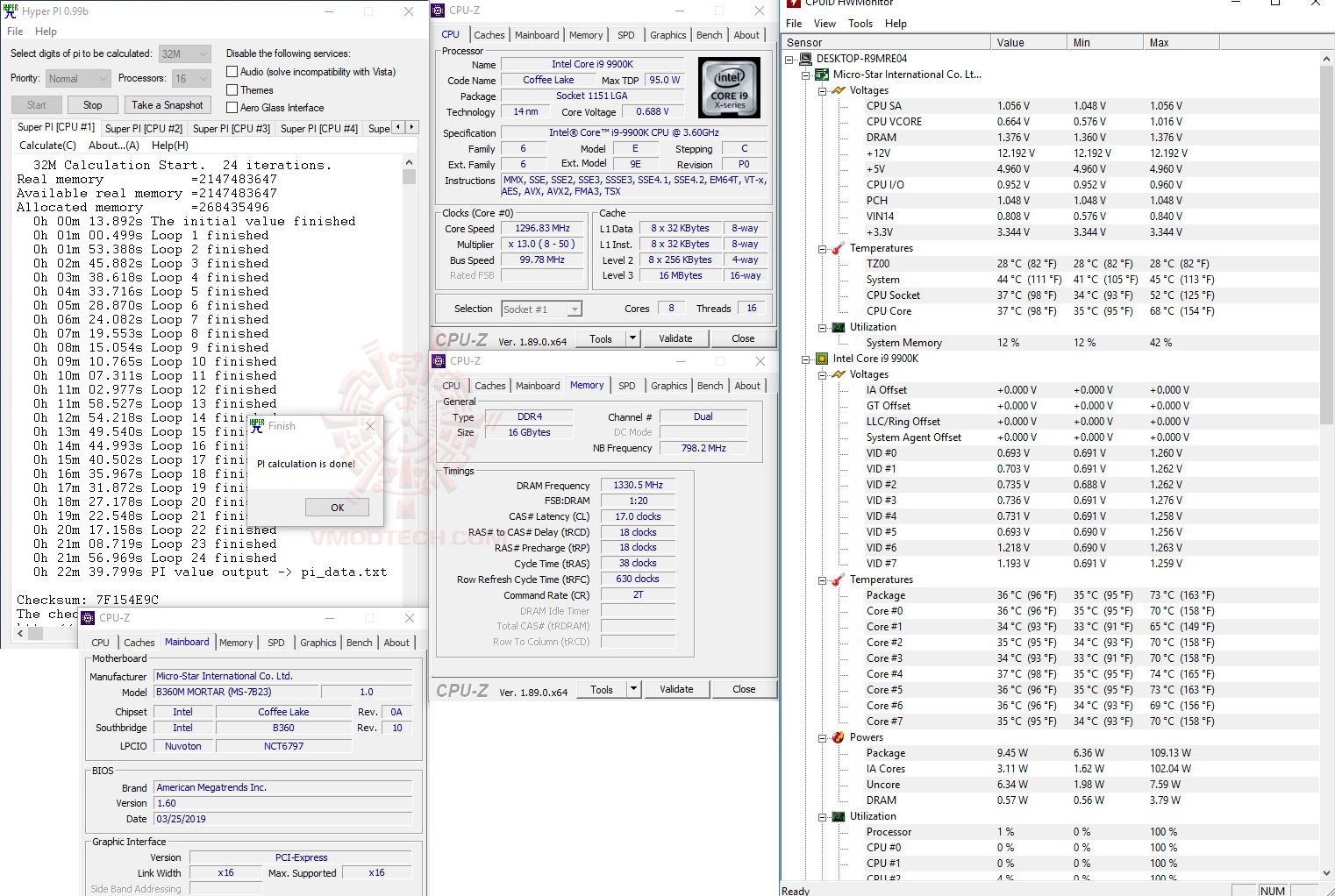
Task: Open SPD tab in CPU-Z Memory window
Action: pos(626,386)
